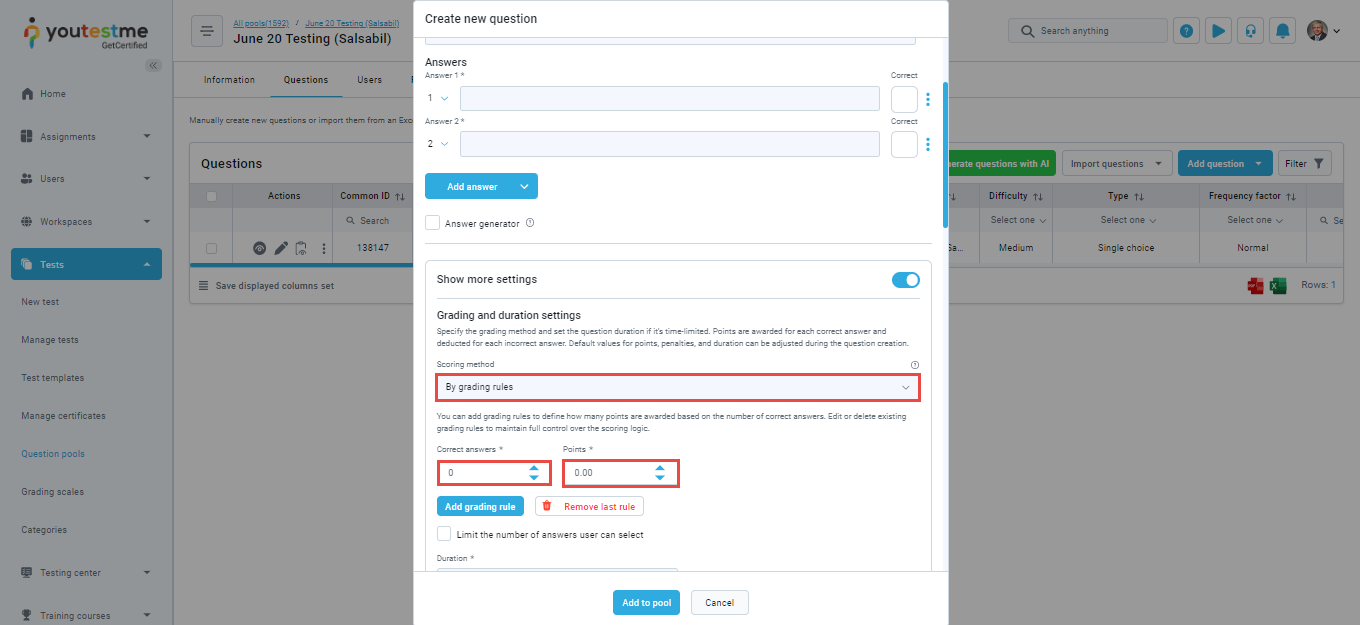
Task: Mark Answer 1 as correct
Action: click(x=904, y=99)
